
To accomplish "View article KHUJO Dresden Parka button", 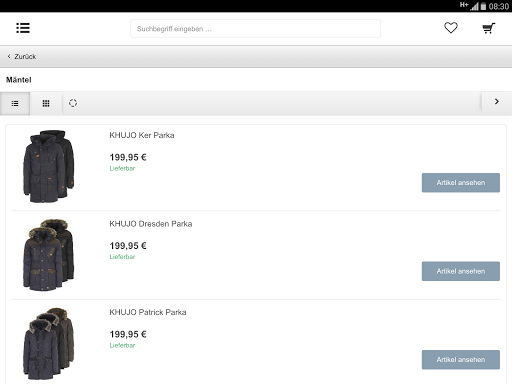I will [461, 271].
